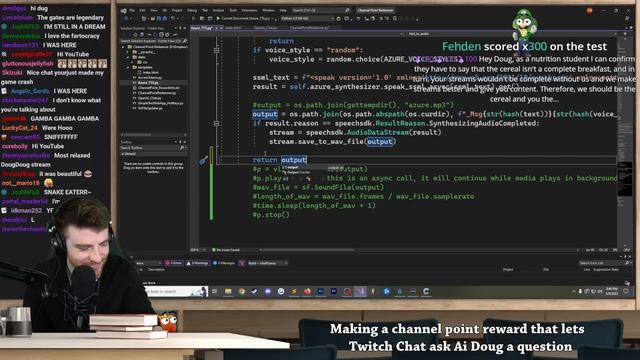Select the output autocomplete suggestion
Image resolution: width=640 pixels, height=360 pixels.
tap(314, 167)
